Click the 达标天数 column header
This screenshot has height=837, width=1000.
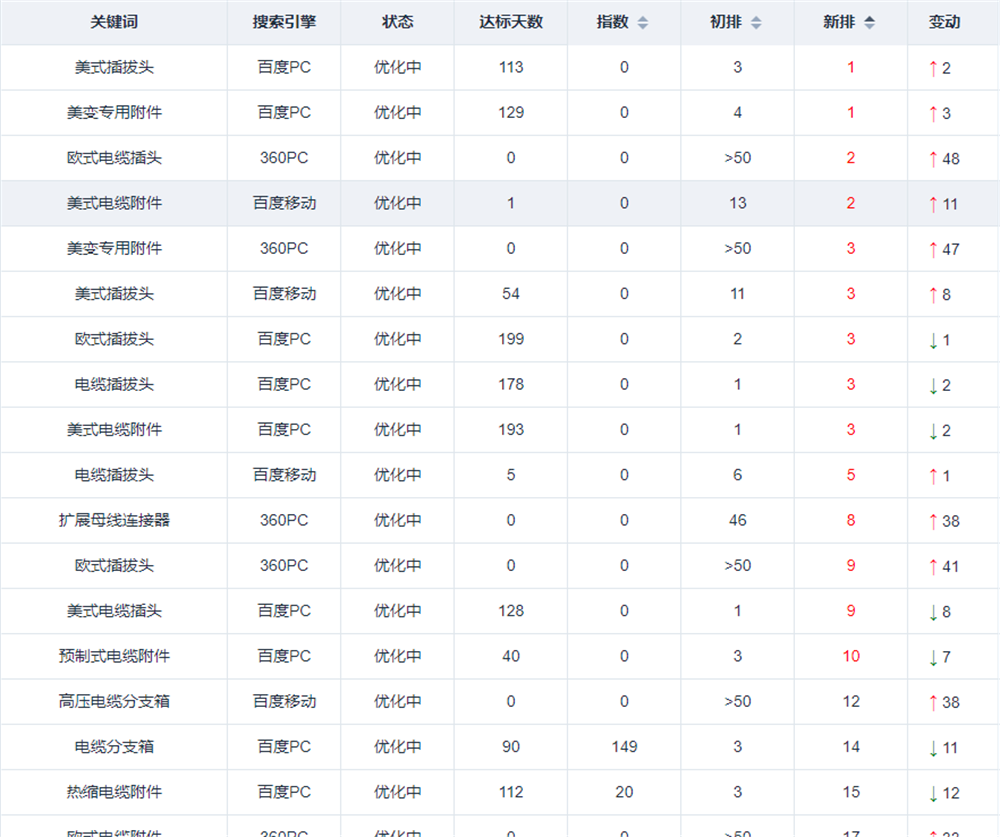click(511, 22)
